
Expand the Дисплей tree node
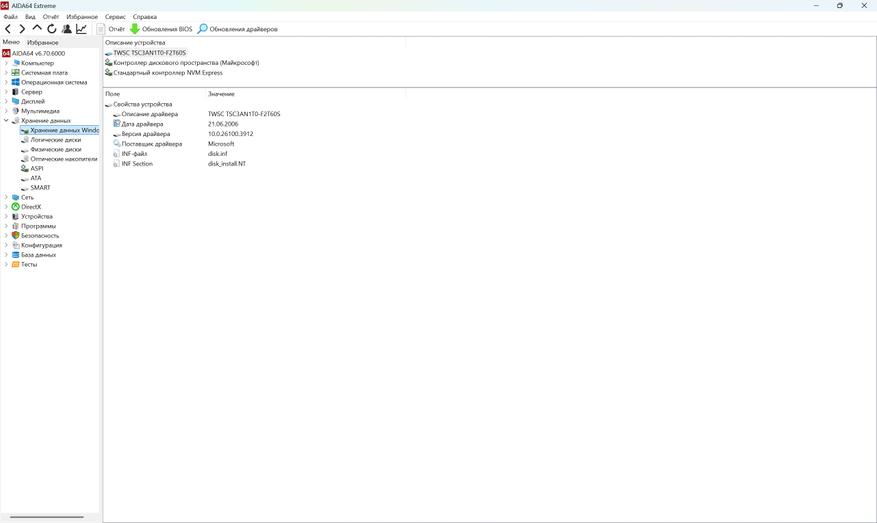[x=6, y=101]
